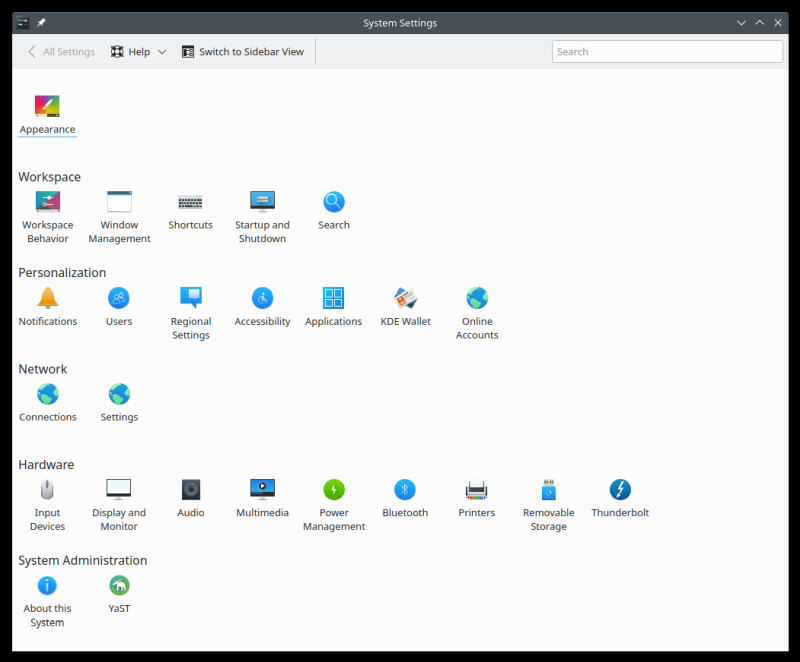
Task: Open Notifications bell icon
Action: click(48, 298)
